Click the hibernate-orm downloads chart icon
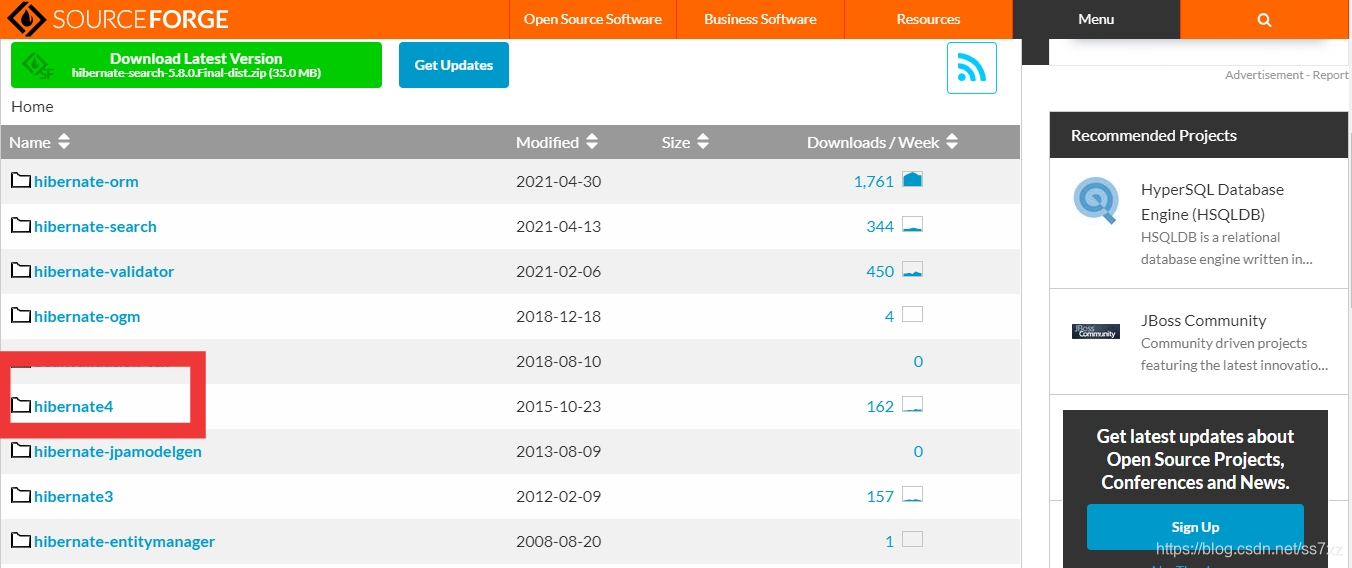1352x568 pixels. 912,180
